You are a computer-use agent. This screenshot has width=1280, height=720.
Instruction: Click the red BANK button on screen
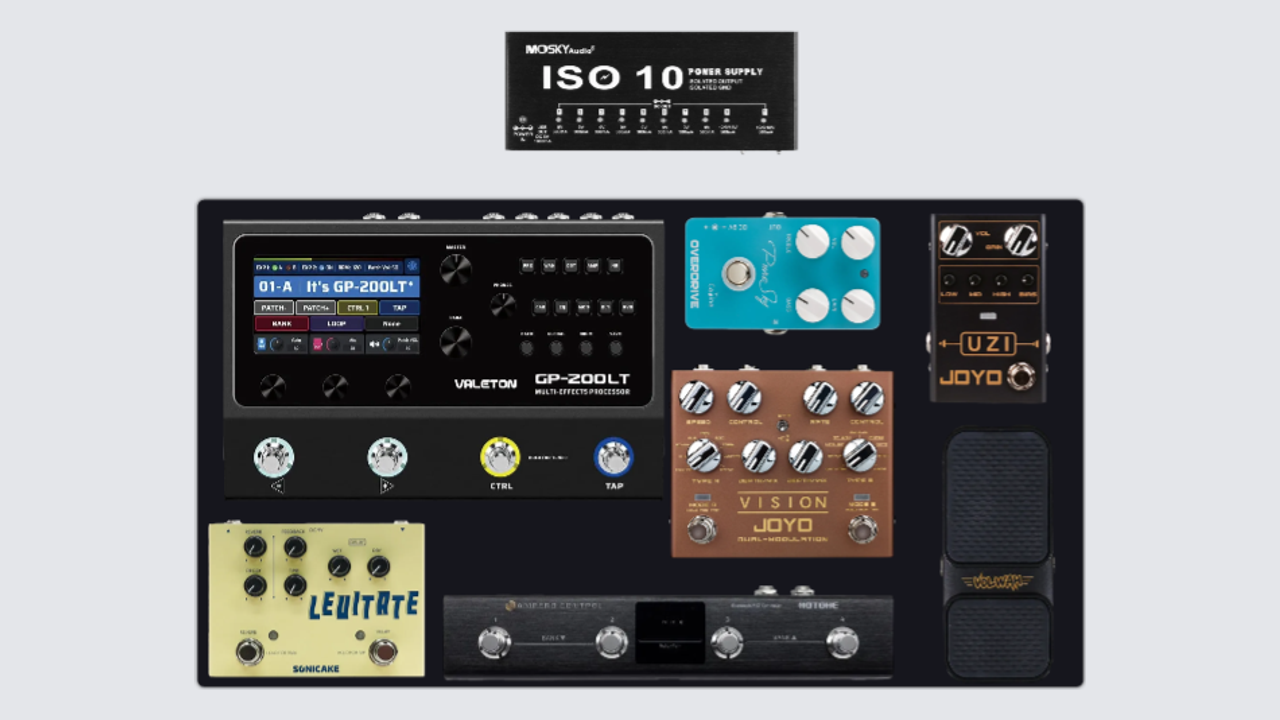[281, 324]
